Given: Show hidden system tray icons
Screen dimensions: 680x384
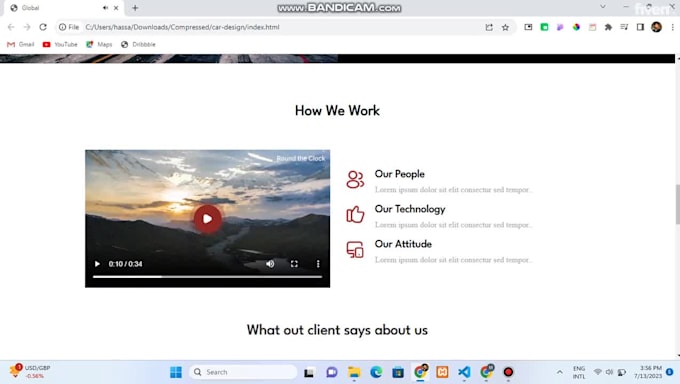Looking at the screenshot, I should pyautogui.click(x=559, y=372).
